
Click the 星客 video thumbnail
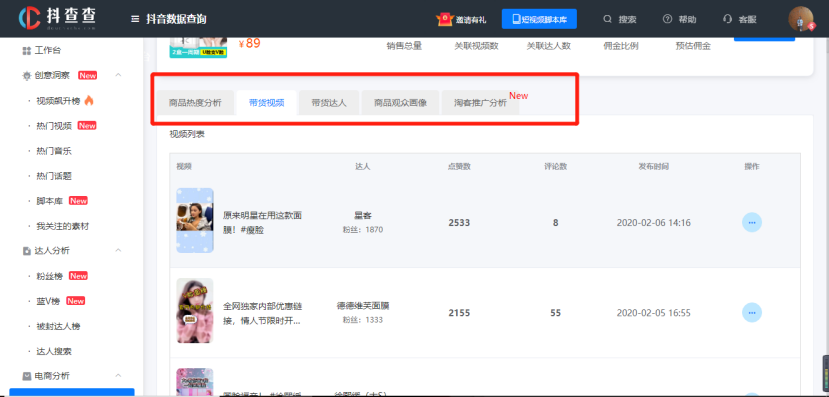(195, 220)
